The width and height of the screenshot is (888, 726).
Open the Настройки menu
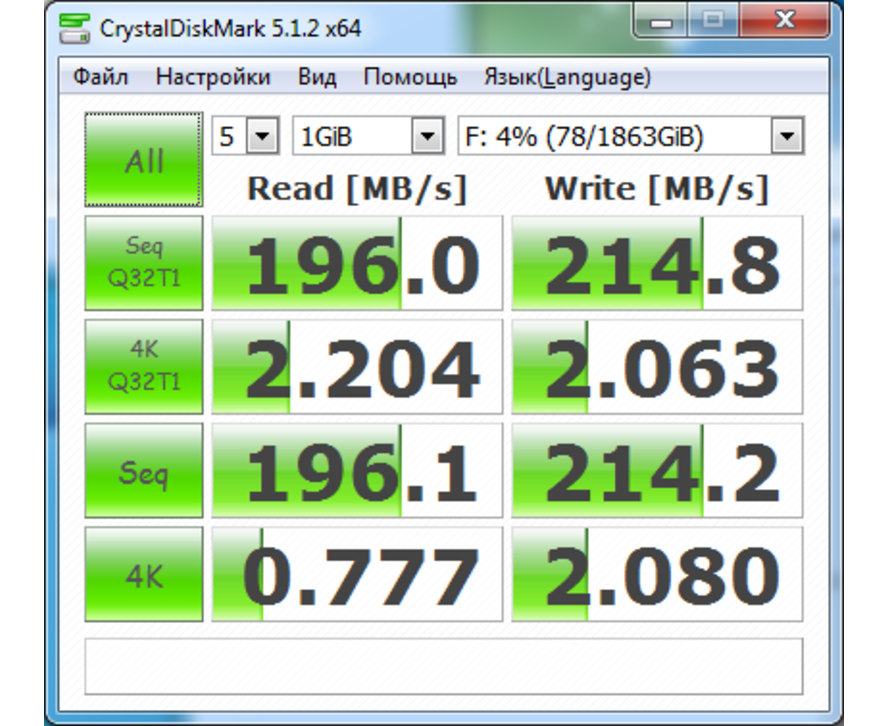pos(213,77)
